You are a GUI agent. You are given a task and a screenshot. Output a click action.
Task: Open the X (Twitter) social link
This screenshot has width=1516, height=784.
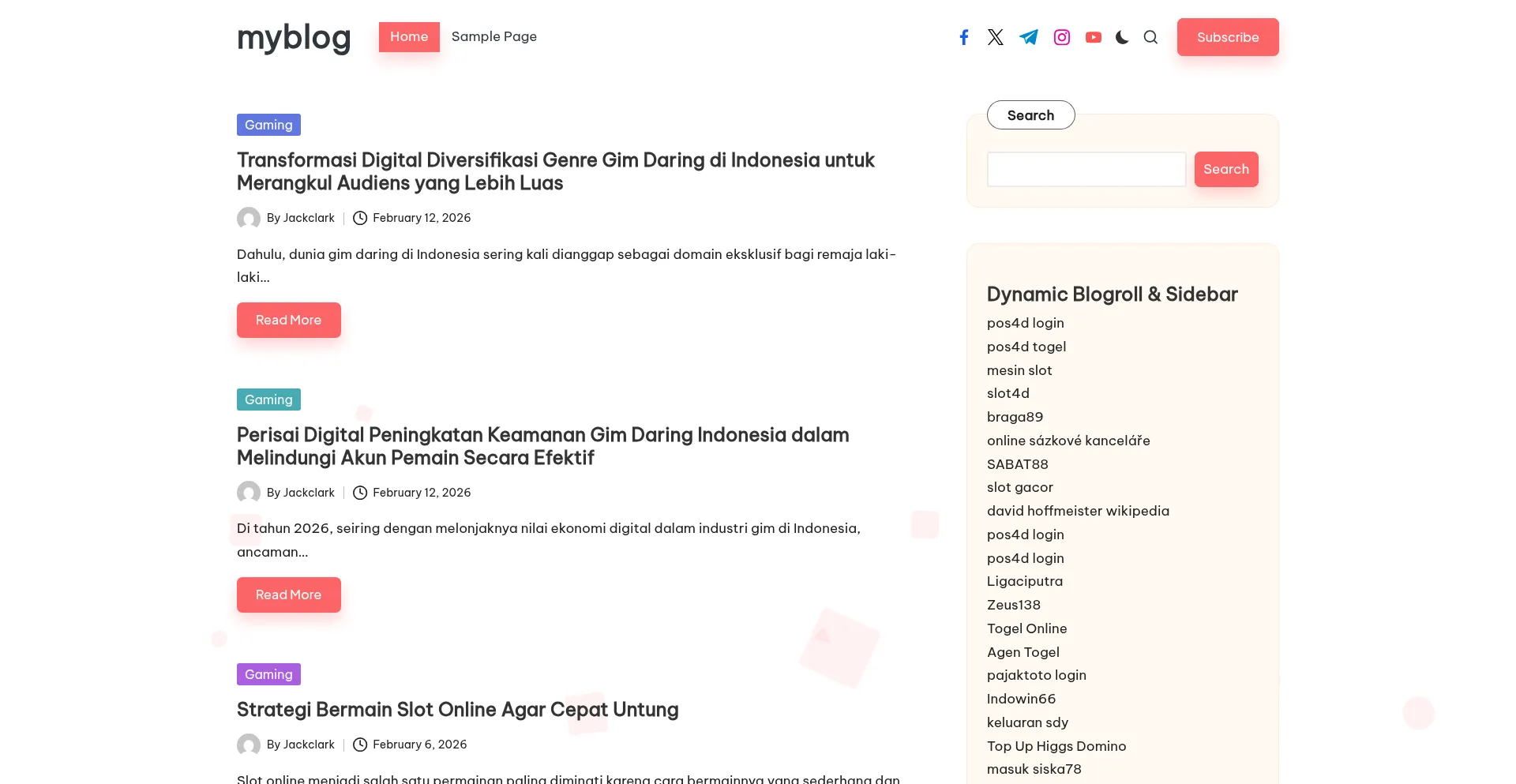click(996, 37)
